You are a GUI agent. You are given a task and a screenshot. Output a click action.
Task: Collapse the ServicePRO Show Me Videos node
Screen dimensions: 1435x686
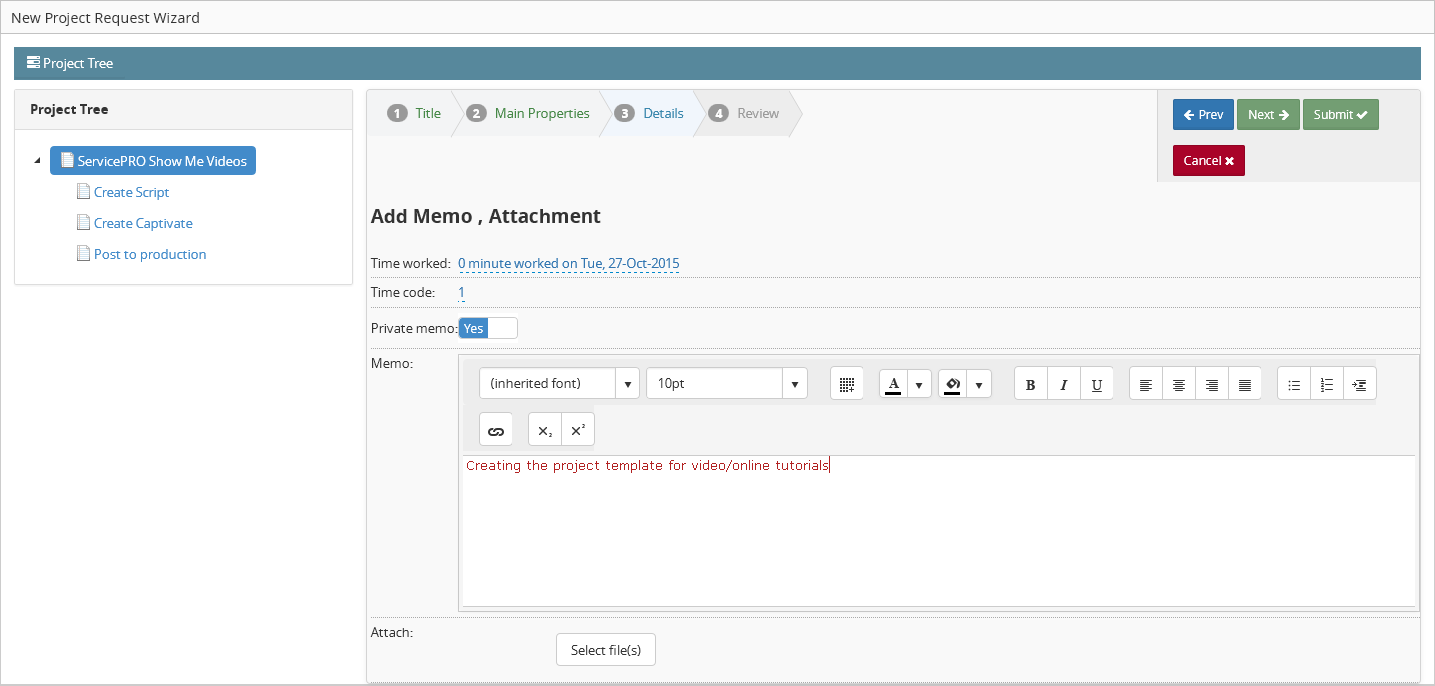[37, 161]
